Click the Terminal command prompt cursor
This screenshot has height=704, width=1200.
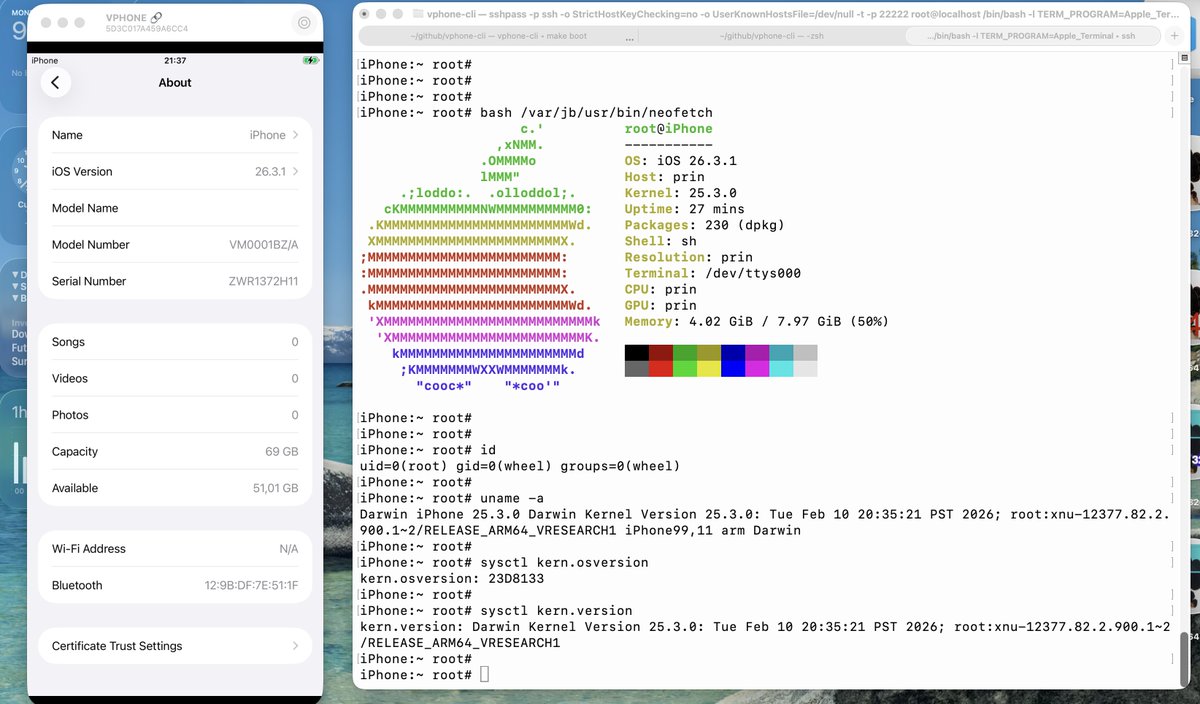tap(484, 675)
